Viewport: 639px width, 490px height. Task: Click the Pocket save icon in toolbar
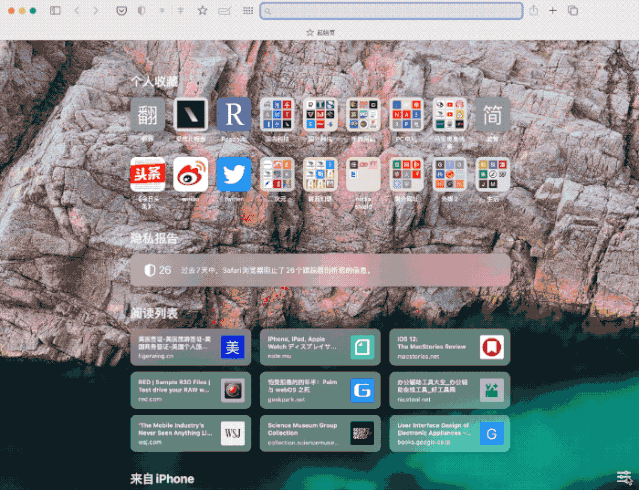pyautogui.click(x=122, y=10)
